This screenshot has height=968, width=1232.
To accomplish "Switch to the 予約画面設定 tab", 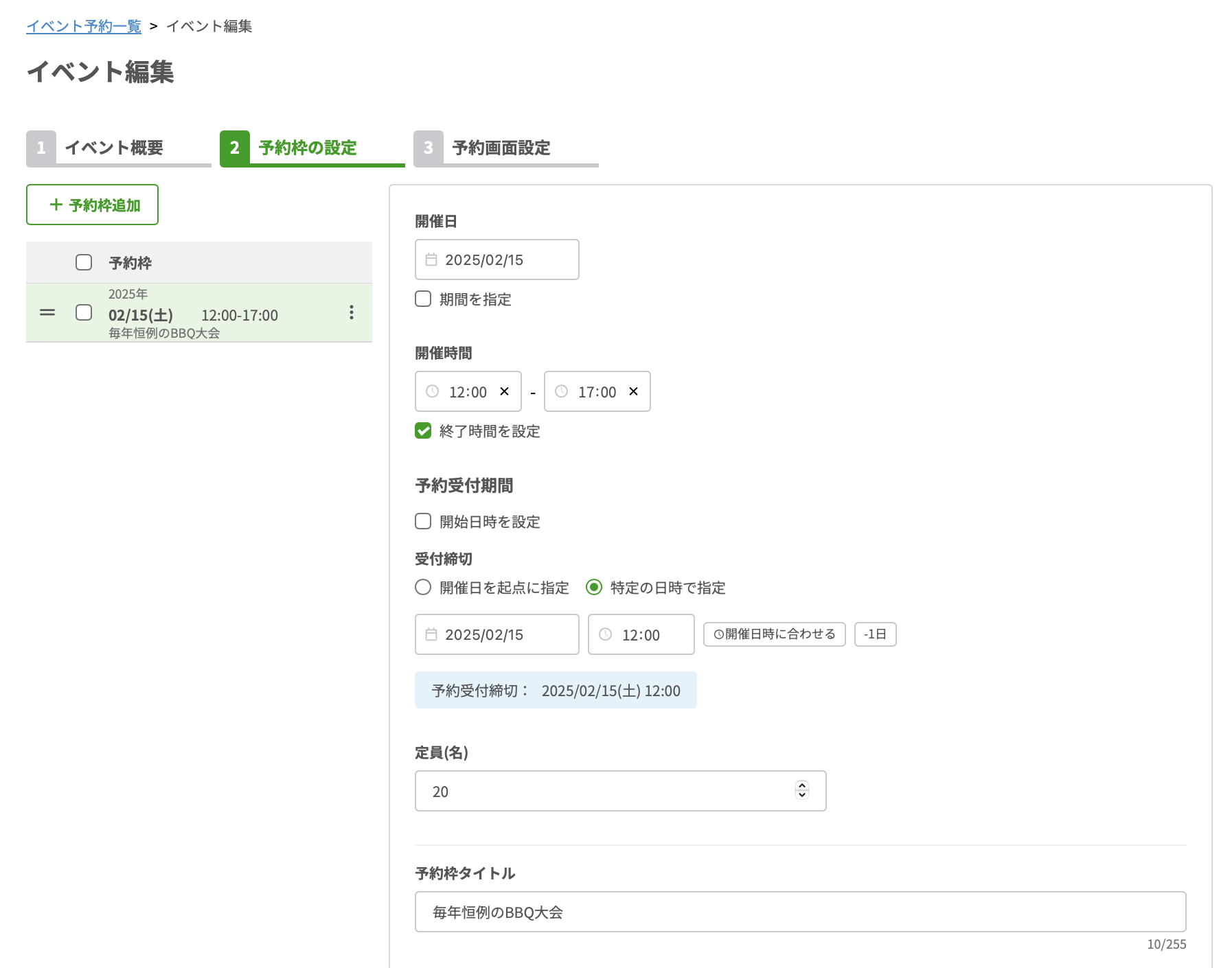I will 505,148.
